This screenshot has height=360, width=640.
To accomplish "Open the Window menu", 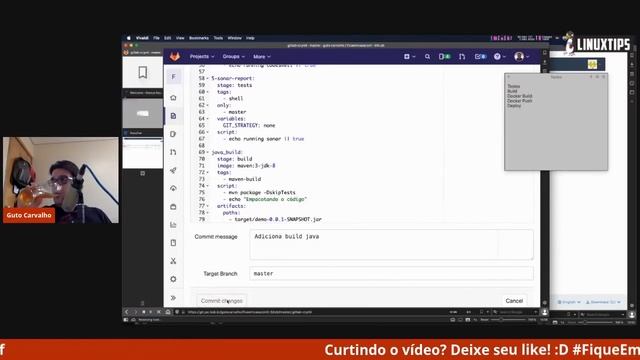I will point(234,38).
